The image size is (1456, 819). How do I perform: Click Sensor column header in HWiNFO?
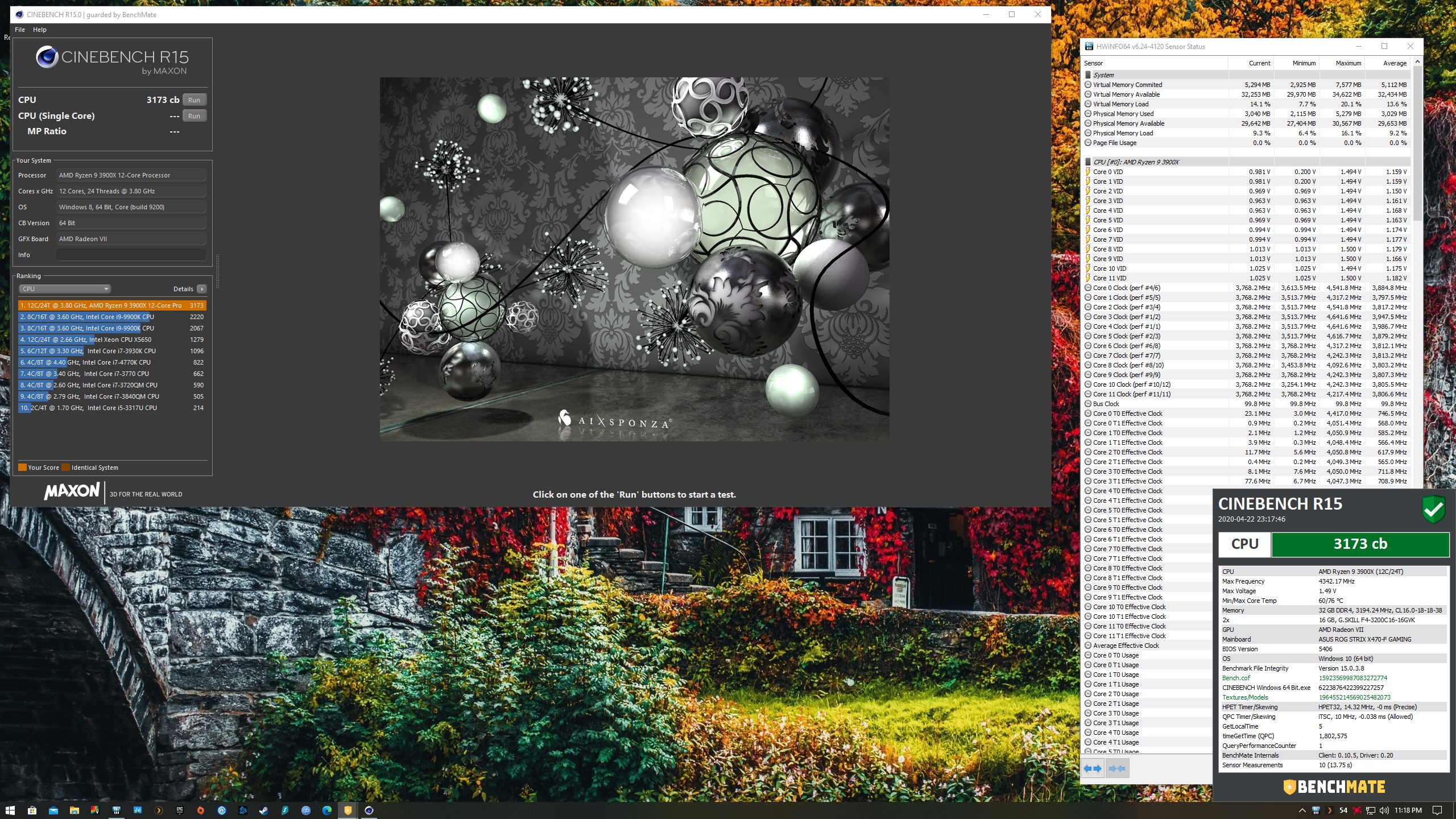1155,63
